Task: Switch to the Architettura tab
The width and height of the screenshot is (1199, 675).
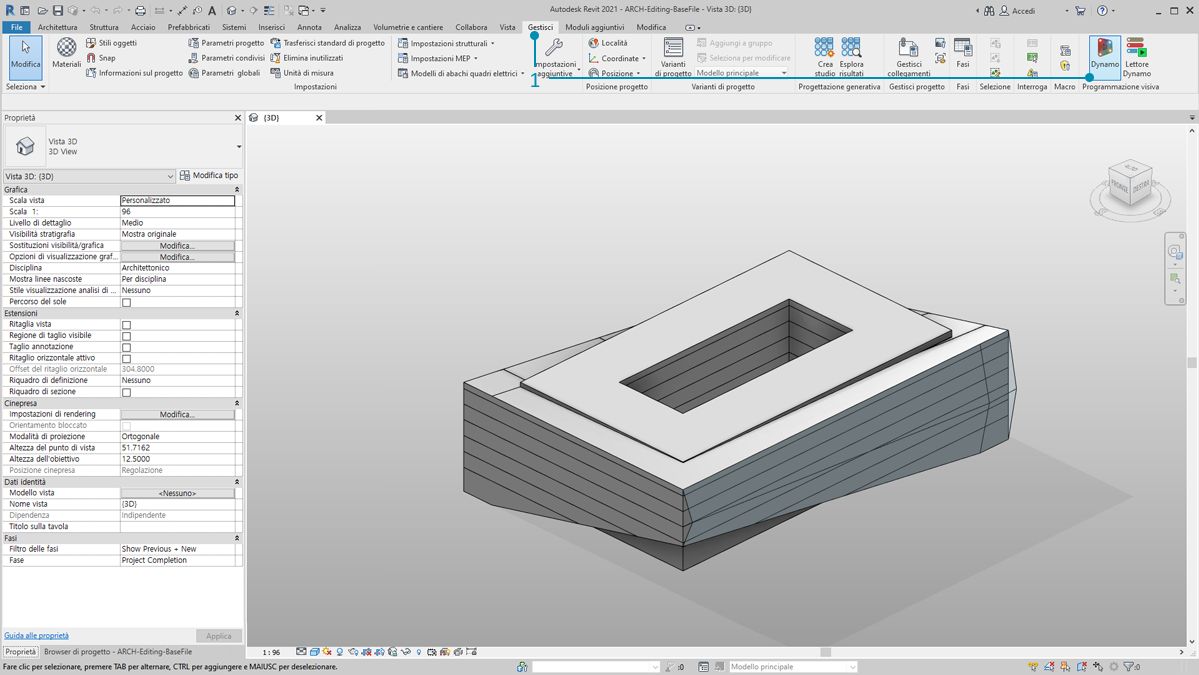Action: pos(57,27)
